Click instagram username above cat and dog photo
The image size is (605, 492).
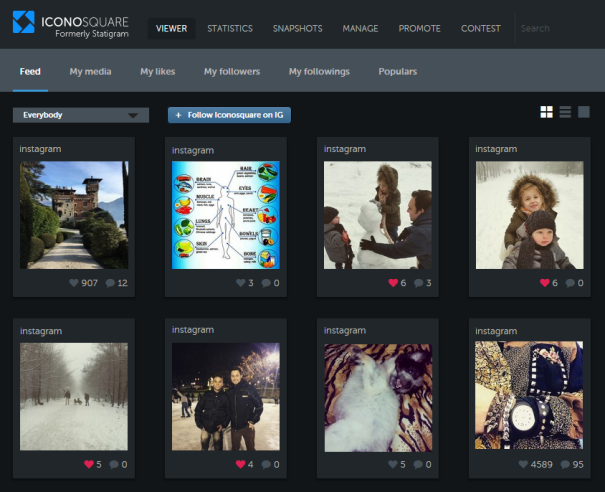click(x=345, y=331)
